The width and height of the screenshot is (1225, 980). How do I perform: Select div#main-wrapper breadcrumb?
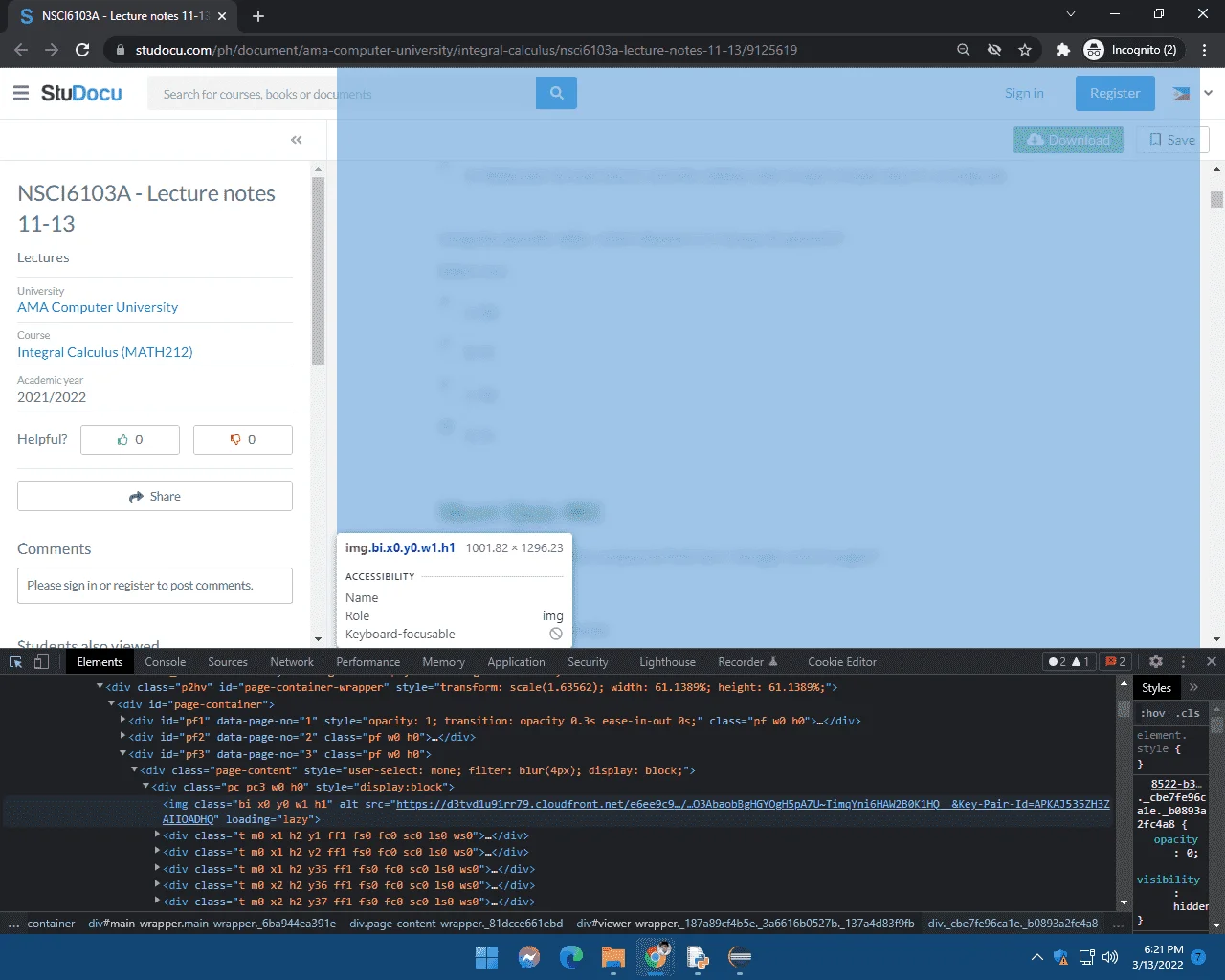tap(212, 924)
